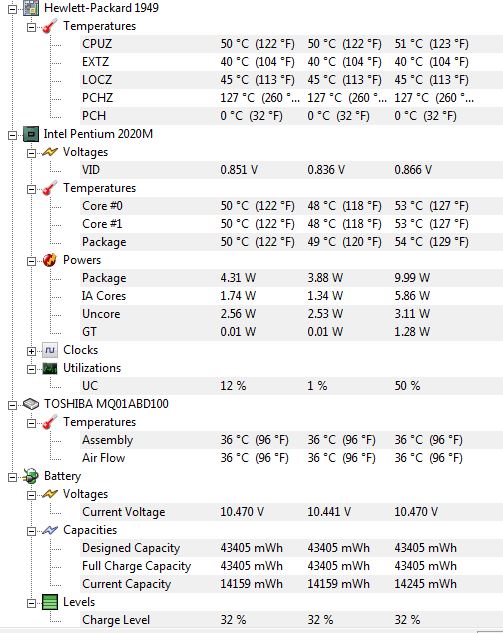Viewport: 503px width, 633px height.
Task: Collapse the Battery node
Action: 13,478
